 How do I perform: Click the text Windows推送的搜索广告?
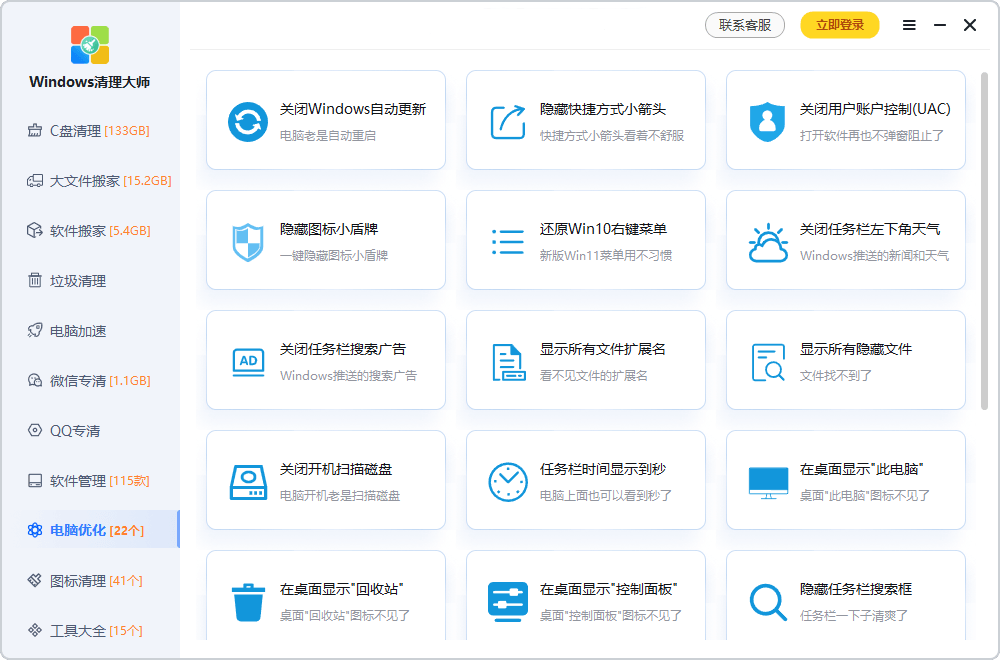coord(348,376)
